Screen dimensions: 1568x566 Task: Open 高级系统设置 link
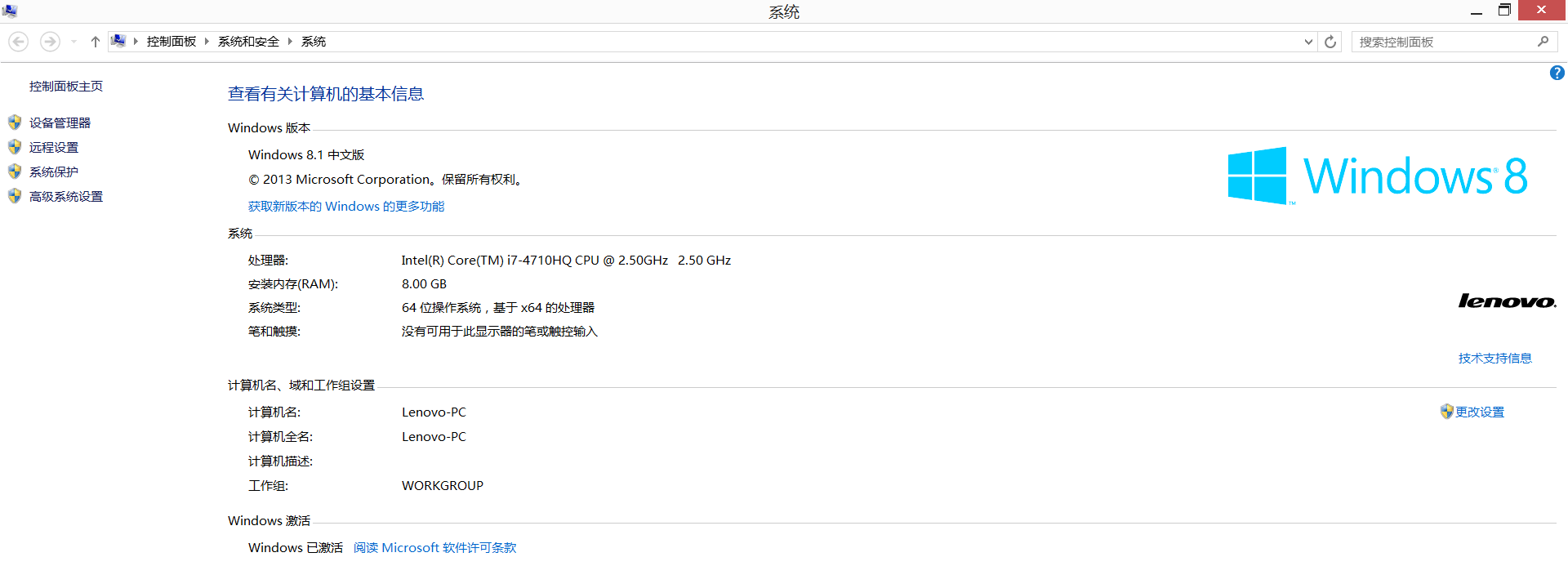pyautogui.click(x=66, y=196)
